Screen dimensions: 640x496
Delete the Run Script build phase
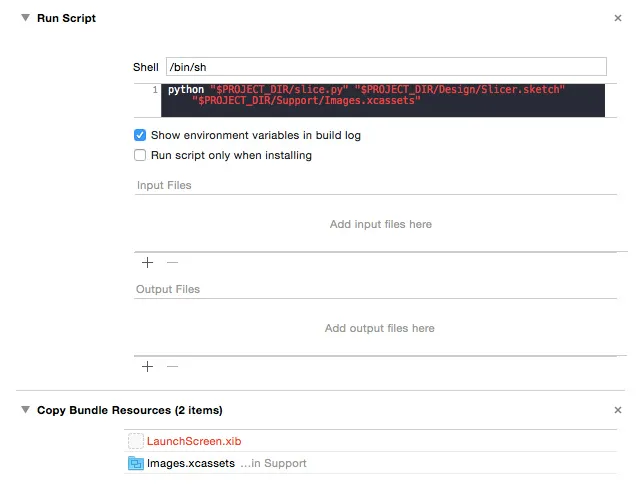click(x=617, y=19)
